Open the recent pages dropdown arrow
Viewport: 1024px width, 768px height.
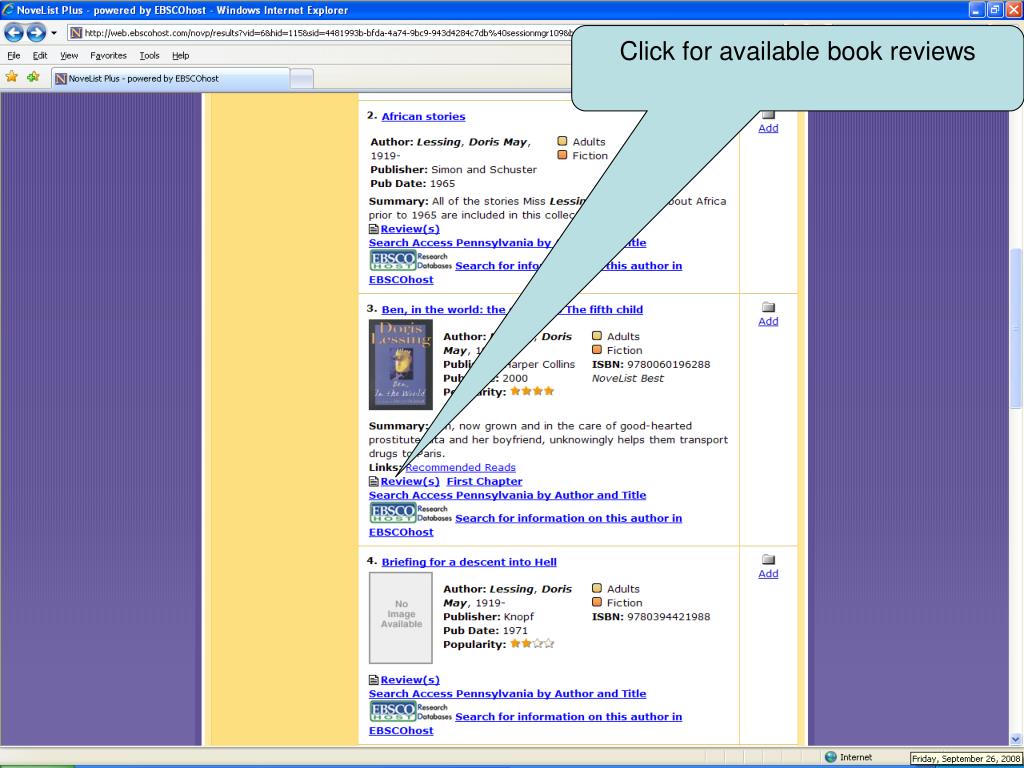pyautogui.click(x=54, y=33)
